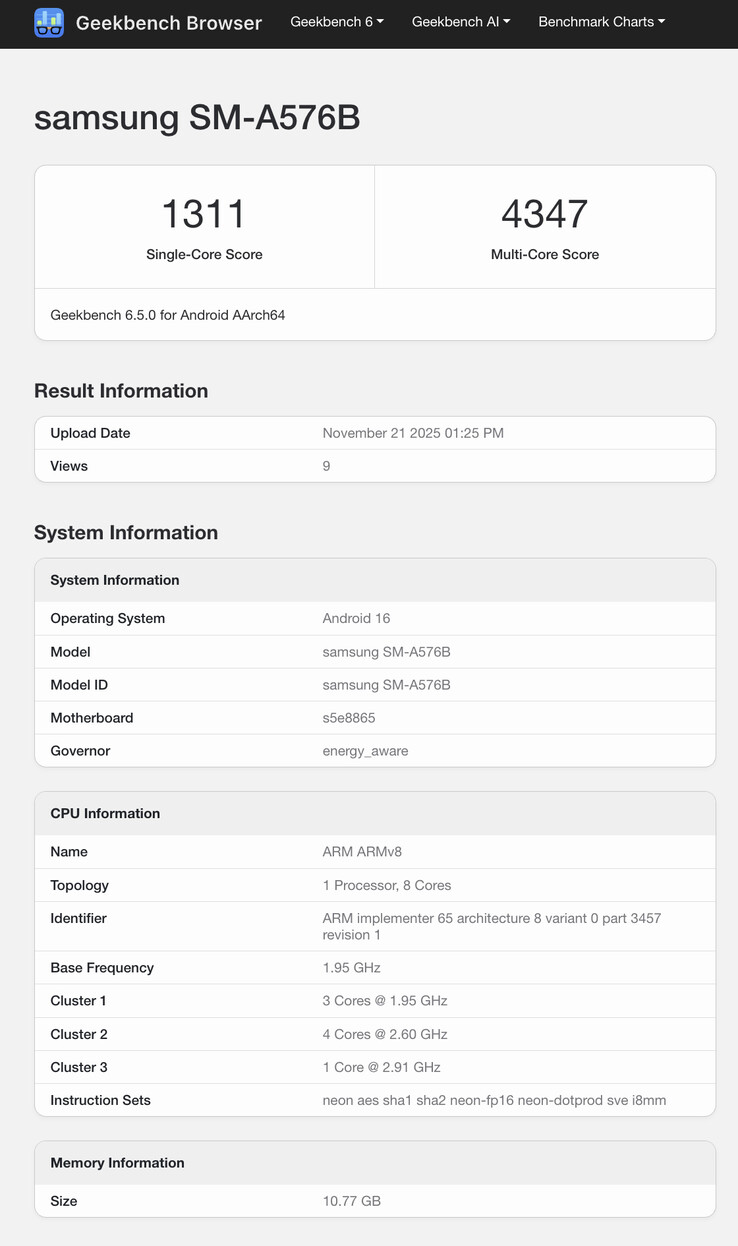Click the System Information panel header
This screenshot has width=738, height=1246.
click(115, 580)
